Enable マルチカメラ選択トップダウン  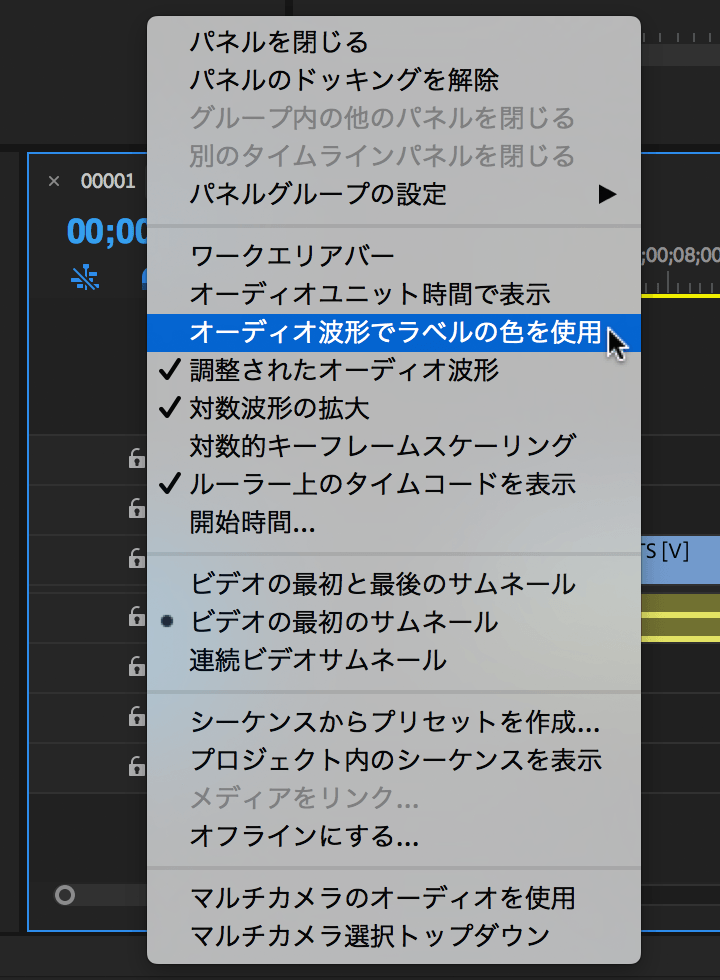[394, 936]
